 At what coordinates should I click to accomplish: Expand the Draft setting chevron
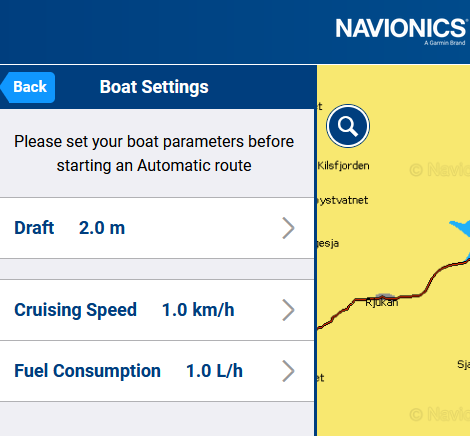pyautogui.click(x=288, y=228)
